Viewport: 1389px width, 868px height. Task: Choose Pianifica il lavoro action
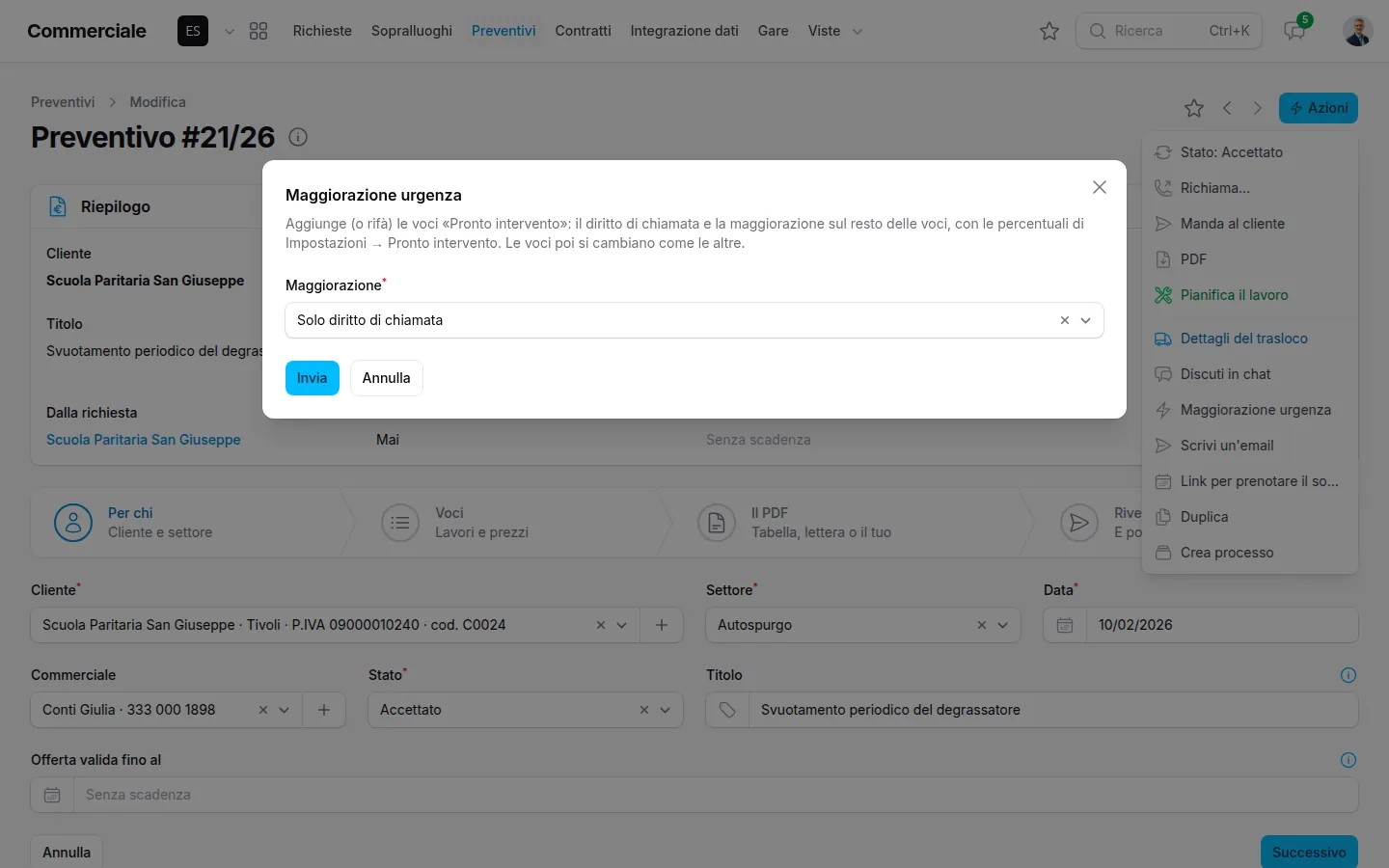(x=1250, y=295)
